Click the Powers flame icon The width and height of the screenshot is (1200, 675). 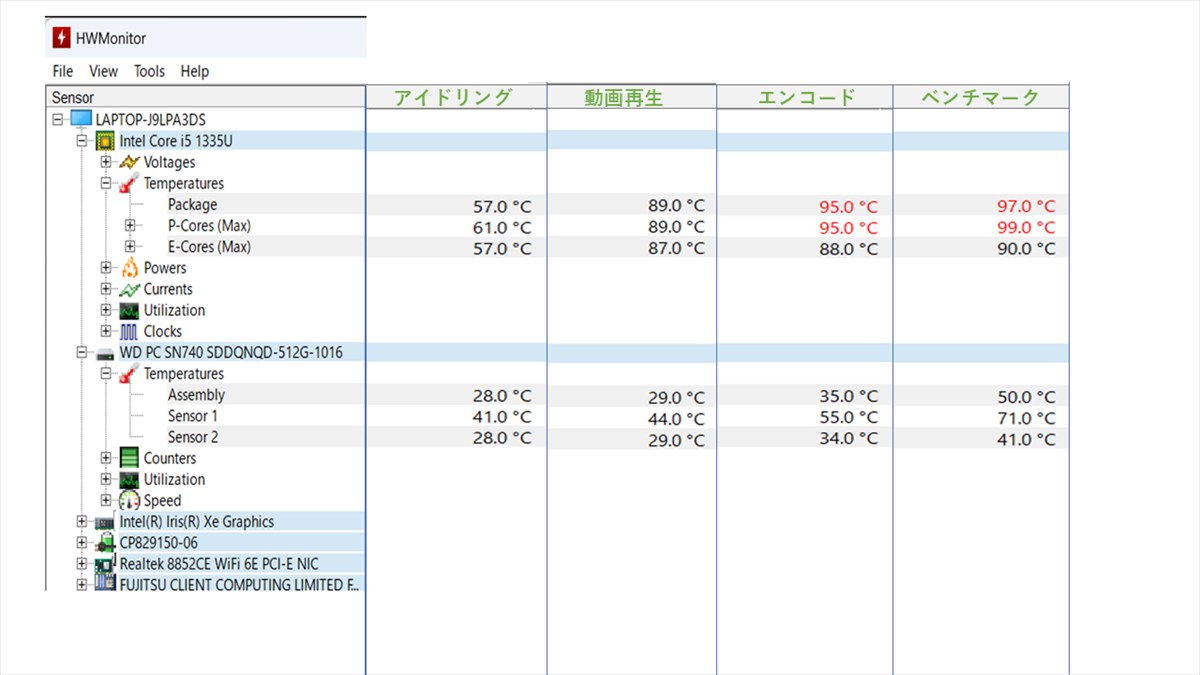[129, 268]
